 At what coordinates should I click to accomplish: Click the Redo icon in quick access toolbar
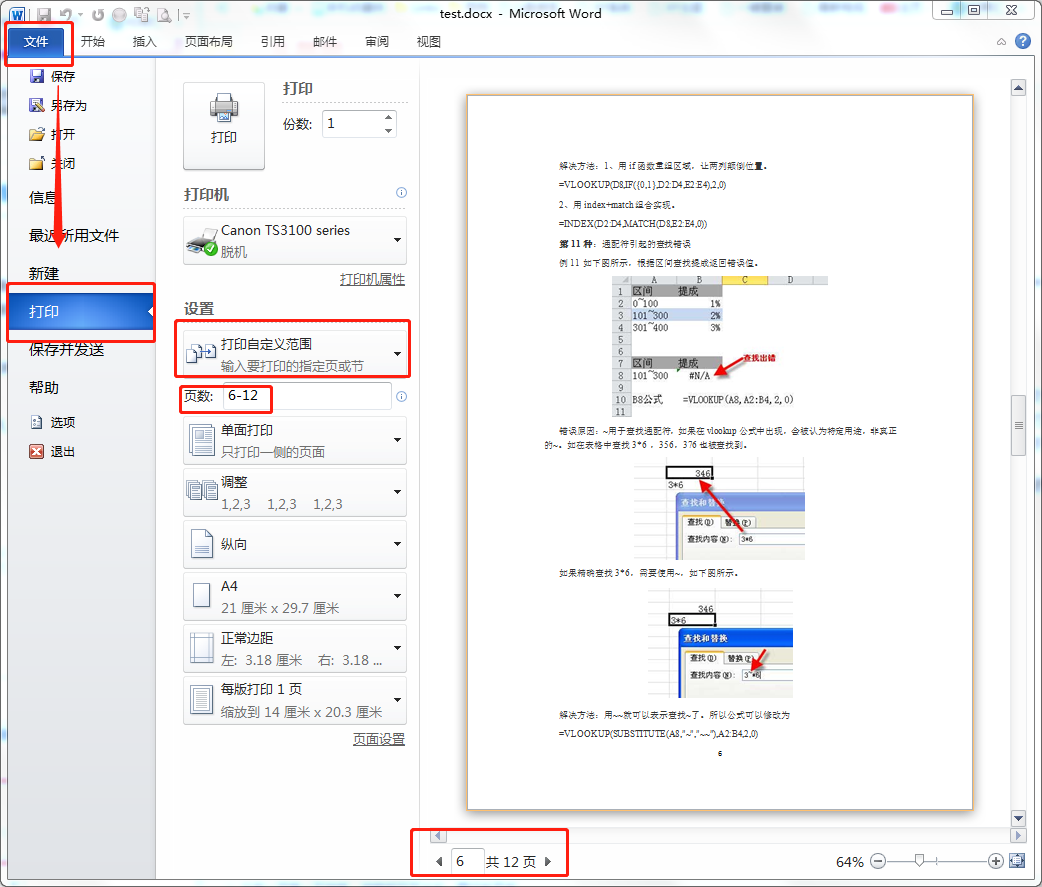98,14
